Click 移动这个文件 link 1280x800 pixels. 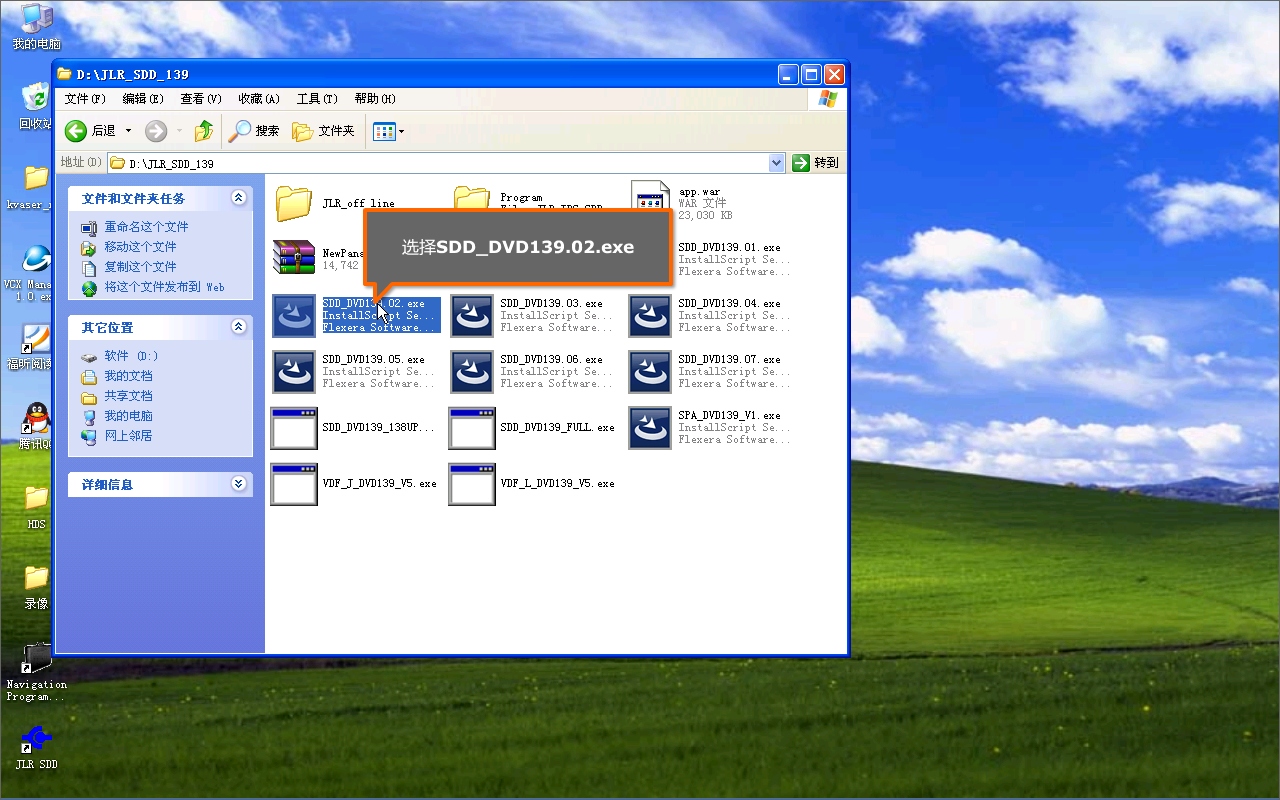pyautogui.click(x=140, y=247)
